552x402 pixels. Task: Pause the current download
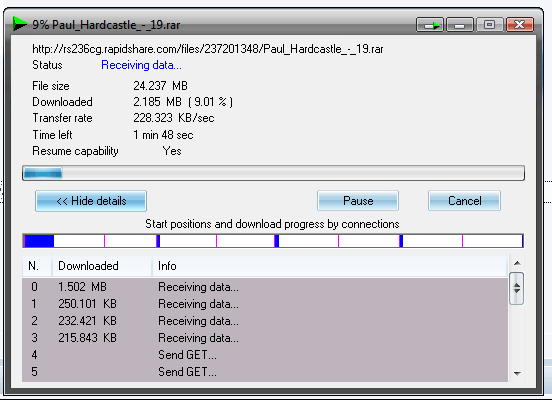[x=358, y=201]
